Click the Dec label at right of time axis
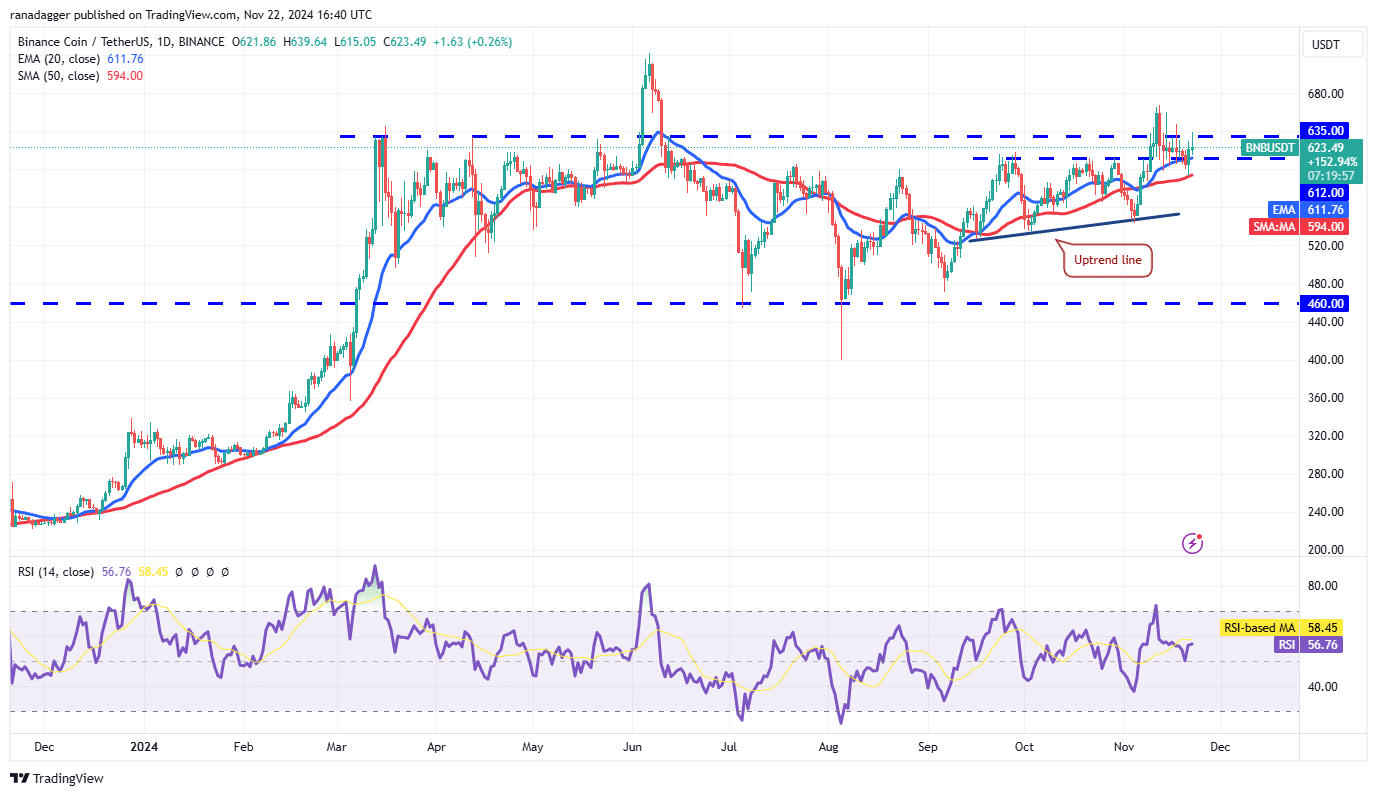1377x796 pixels. pyautogui.click(x=1219, y=747)
